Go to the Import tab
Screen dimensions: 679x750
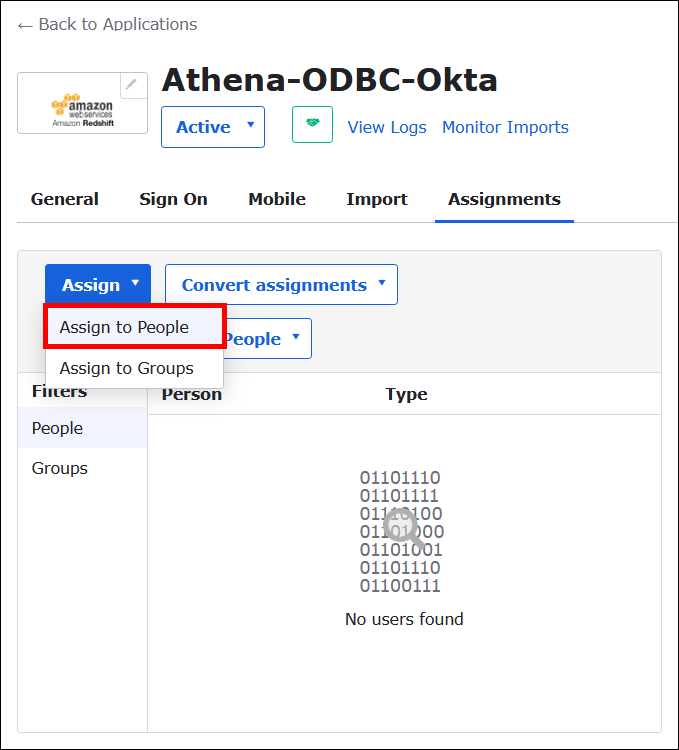[x=377, y=199]
